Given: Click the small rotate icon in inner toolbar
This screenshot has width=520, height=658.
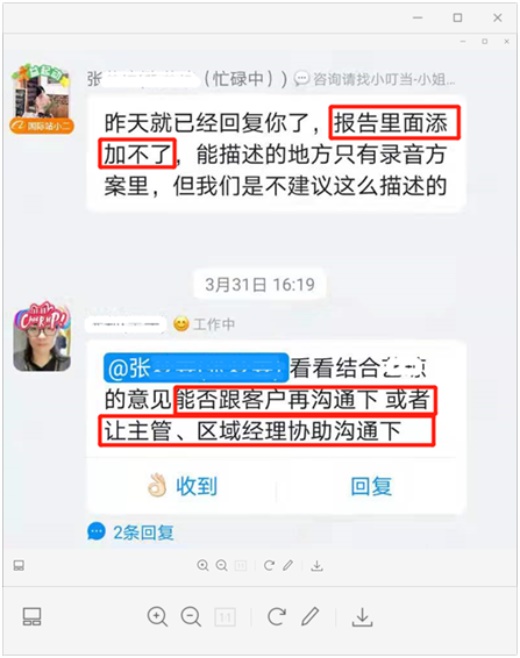Looking at the screenshot, I should (x=269, y=566).
